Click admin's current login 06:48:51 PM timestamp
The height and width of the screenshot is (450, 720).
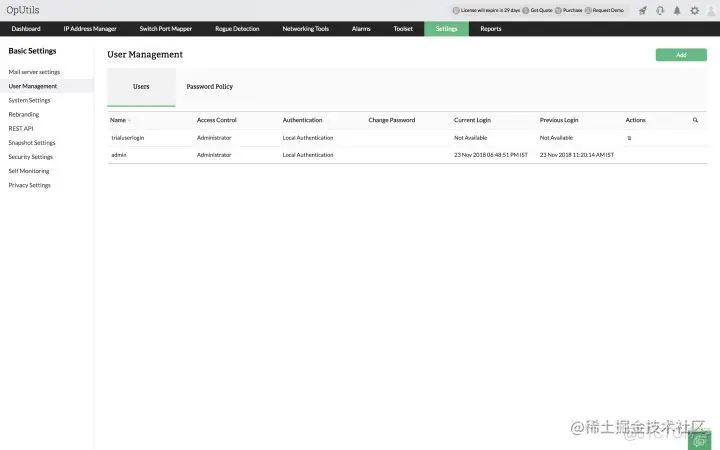pos(491,155)
